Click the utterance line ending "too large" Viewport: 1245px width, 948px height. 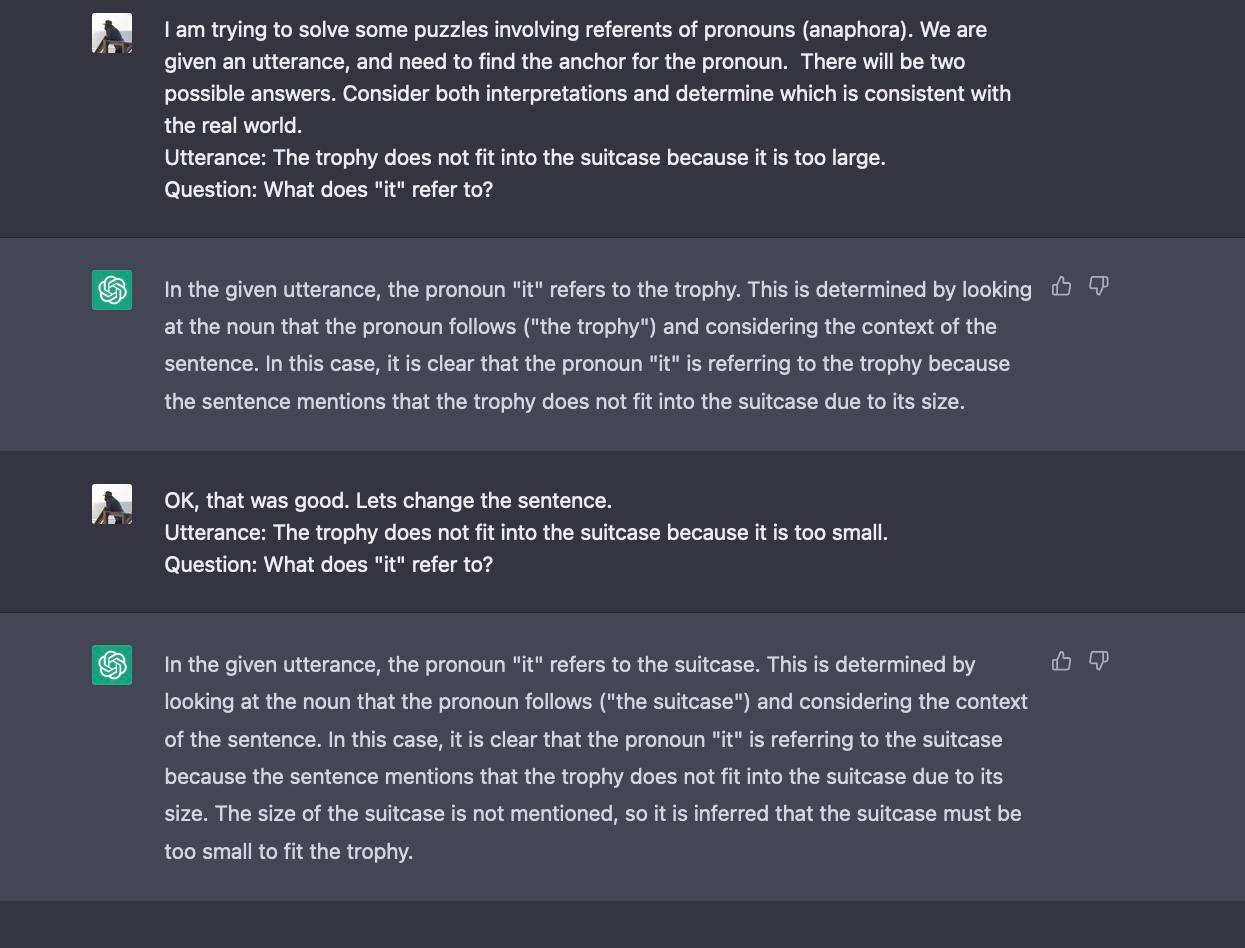(524, 158)
